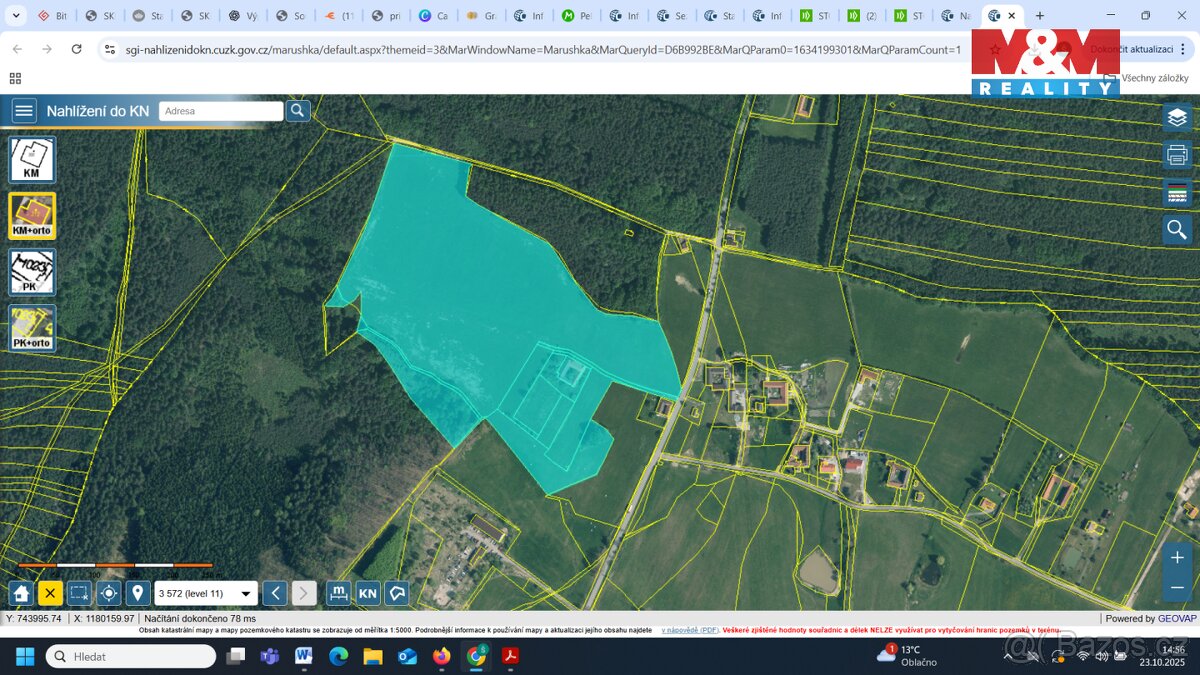Open the PK map layer
The width and height of the screenshot is (1200, 675).
pos(31,271)
